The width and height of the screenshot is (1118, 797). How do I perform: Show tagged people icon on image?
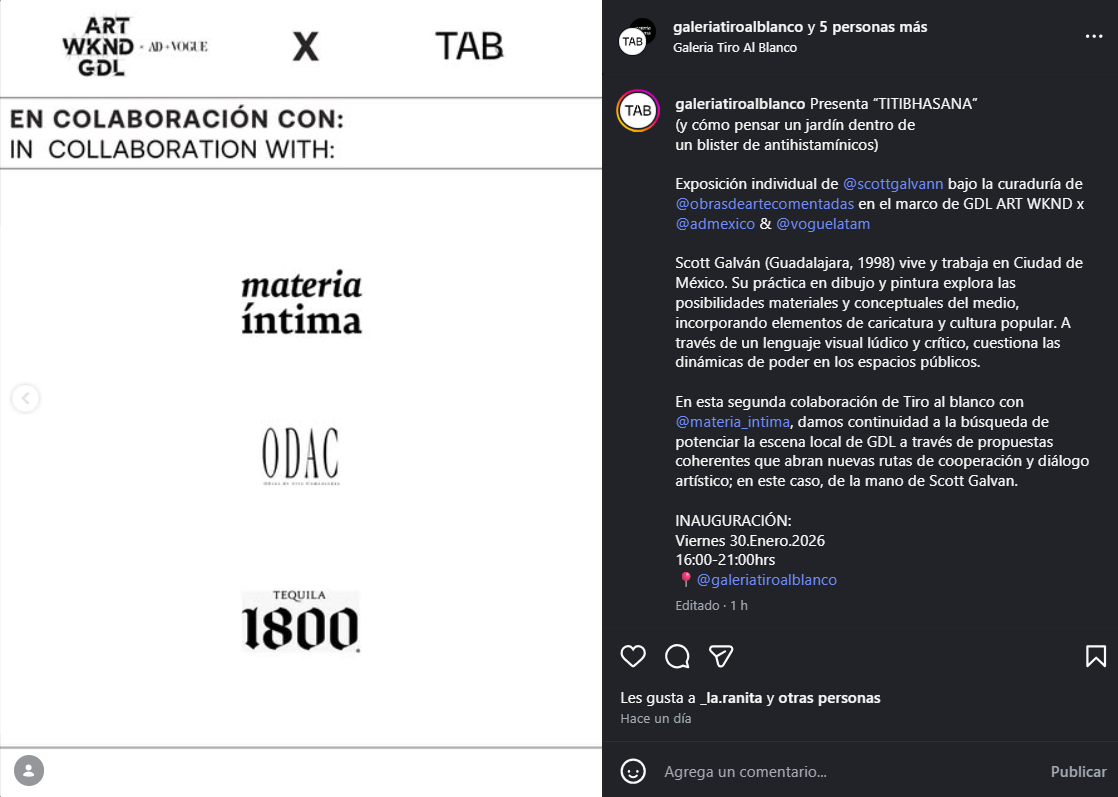[29, 771]
